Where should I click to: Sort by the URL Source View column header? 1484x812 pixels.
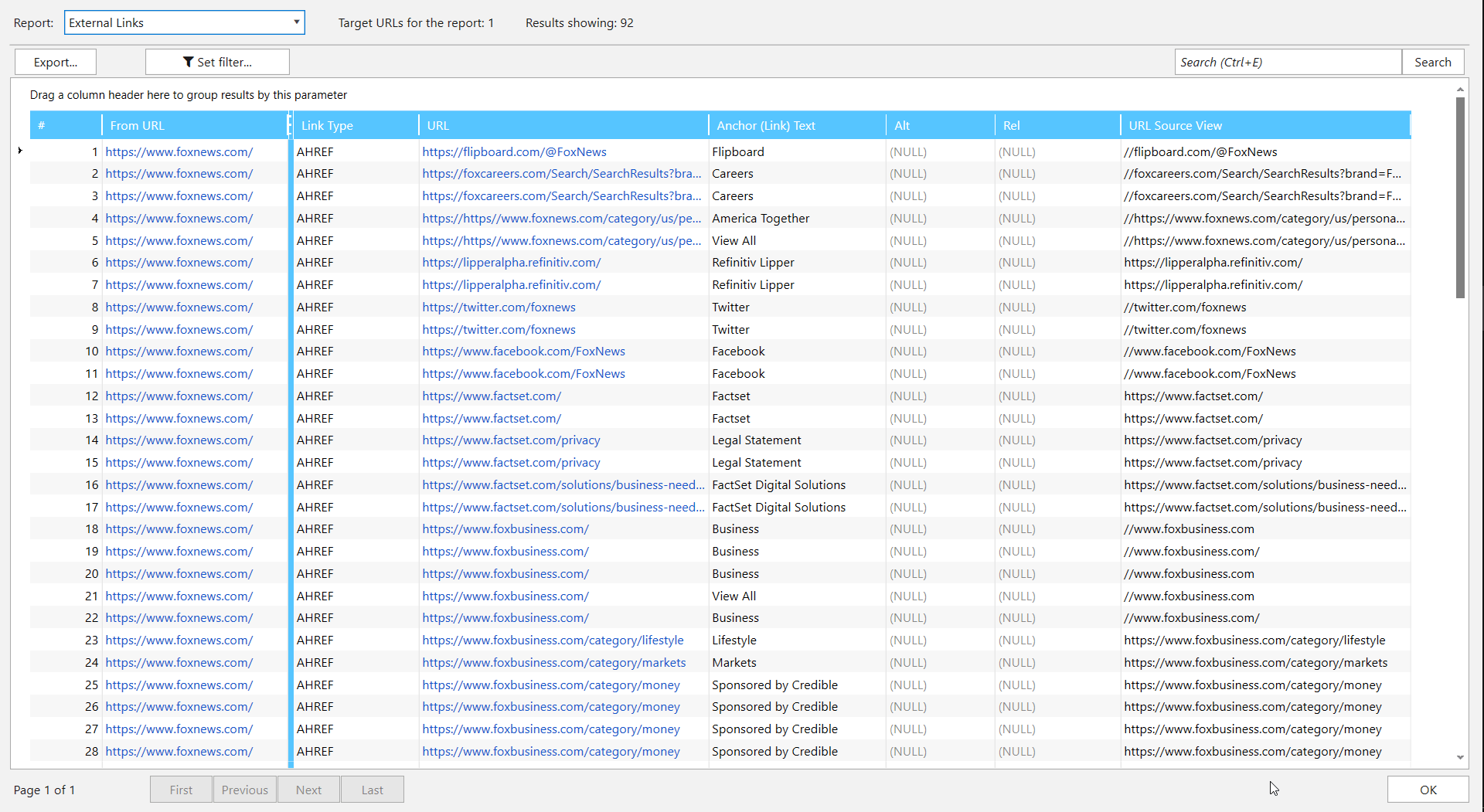tap(1265, 125)
